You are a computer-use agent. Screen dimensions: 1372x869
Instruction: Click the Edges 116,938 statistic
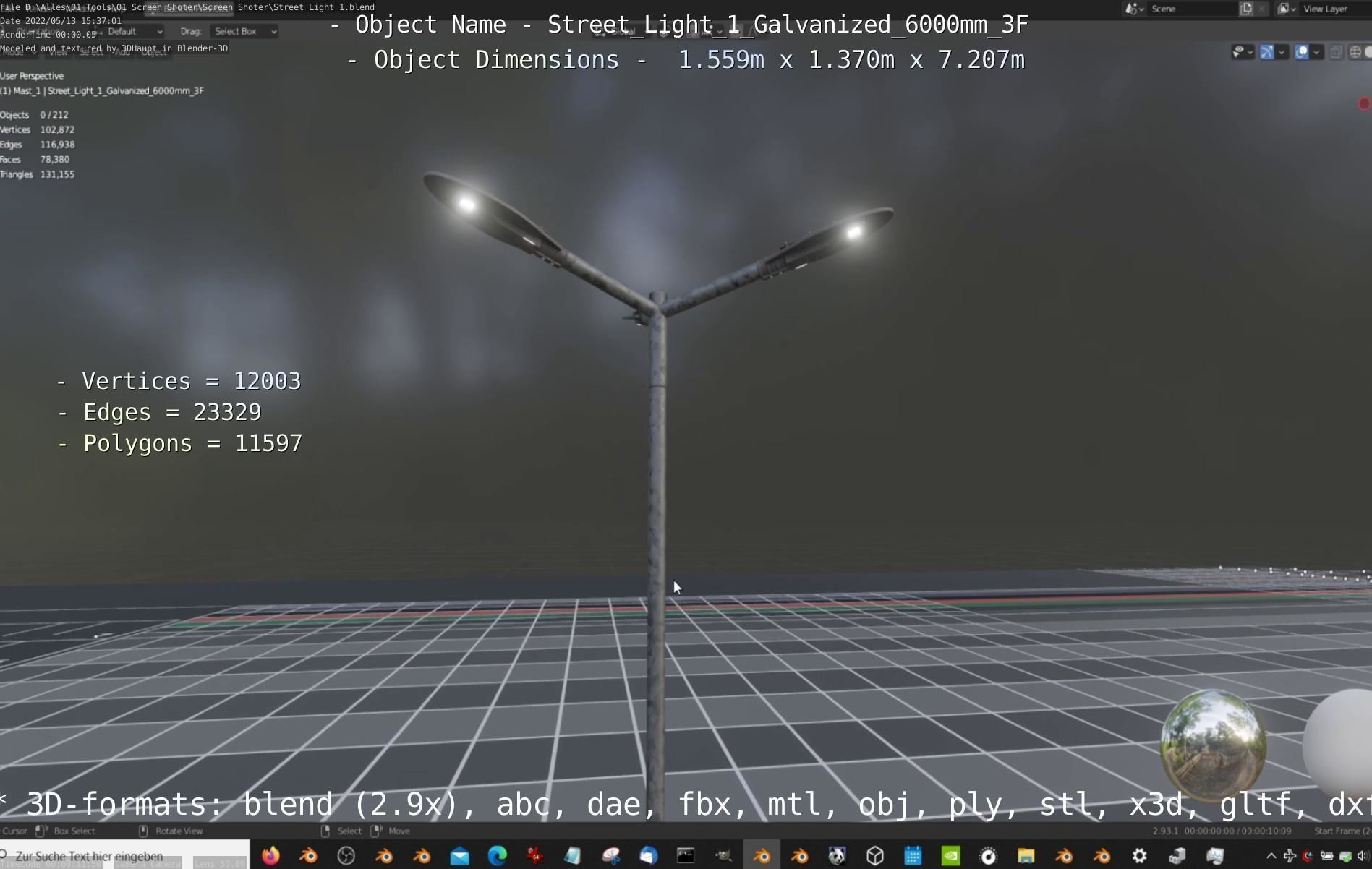coord(38,145)
